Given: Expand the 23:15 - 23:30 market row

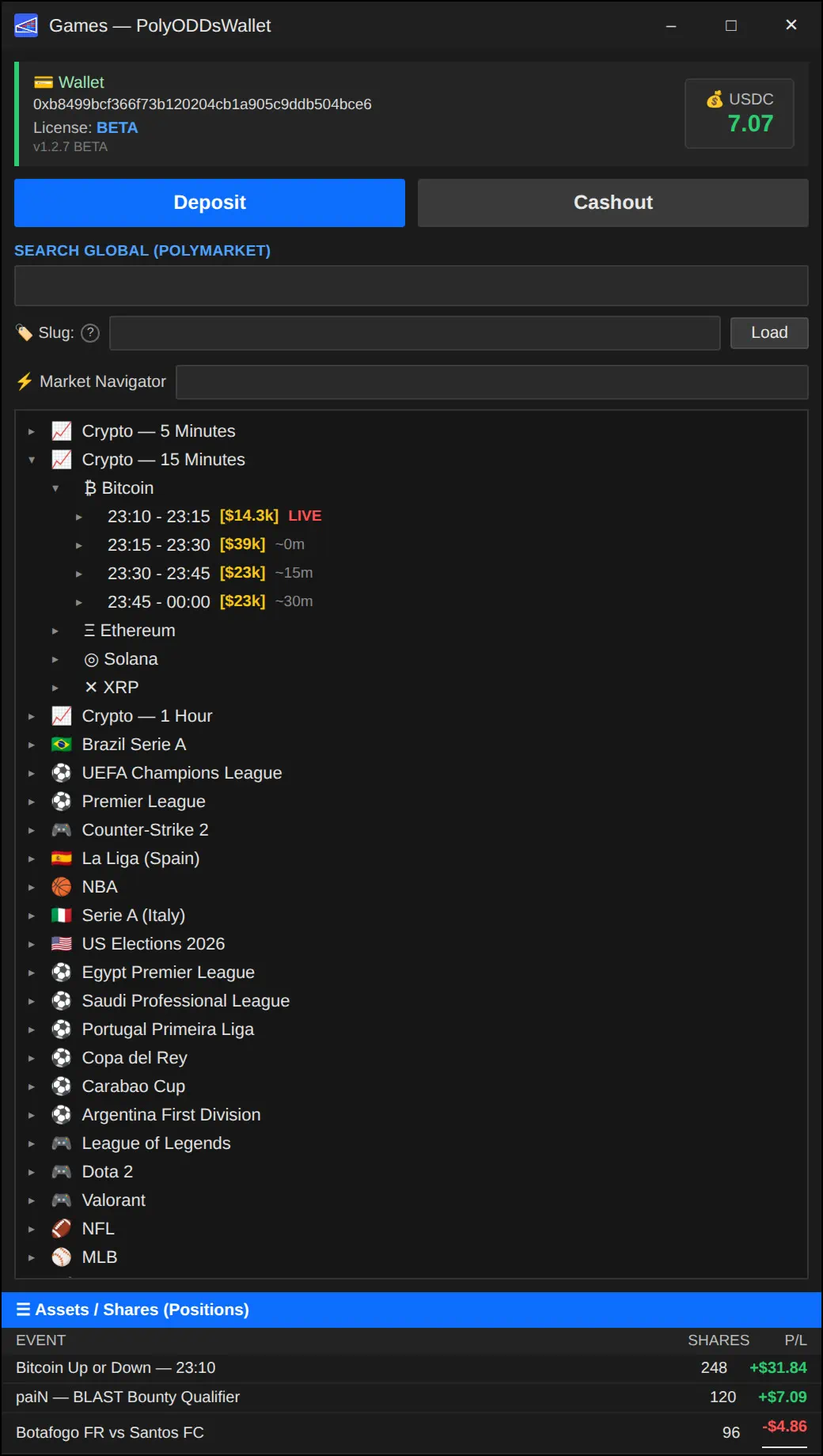Looking at the screenshot, I should click(x=79, y=545).
